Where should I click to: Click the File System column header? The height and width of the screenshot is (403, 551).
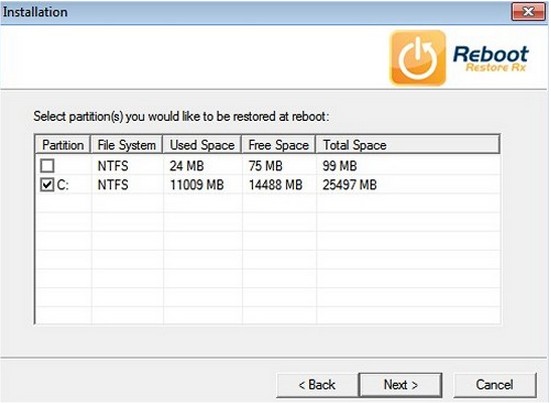tap(127, 145)
